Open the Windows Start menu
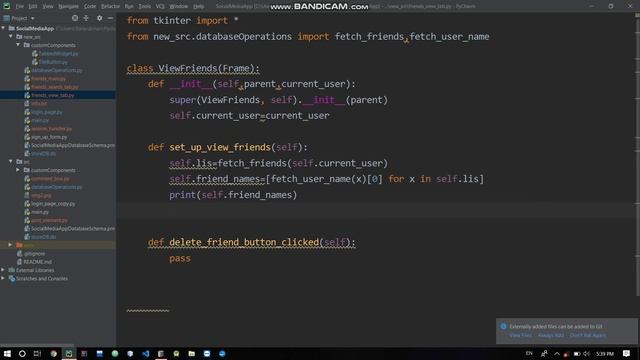Viewport: 640px width, 360px height. tap(7, 353)
